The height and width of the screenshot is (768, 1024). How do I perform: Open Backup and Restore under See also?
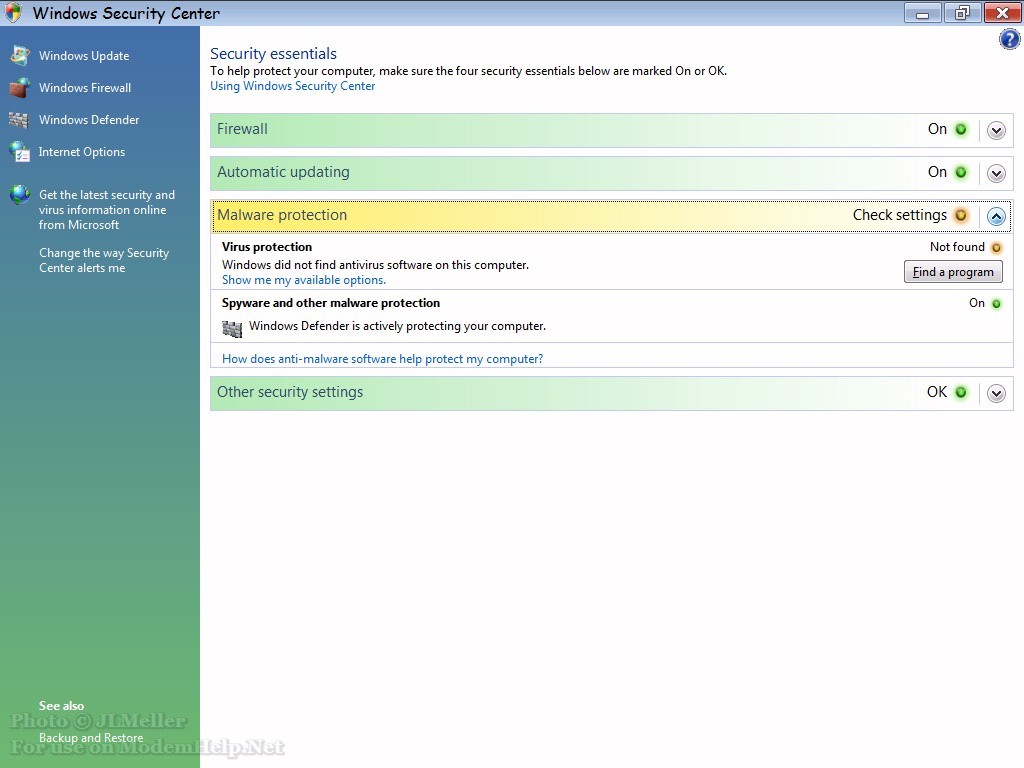click(x=91, y=737)
